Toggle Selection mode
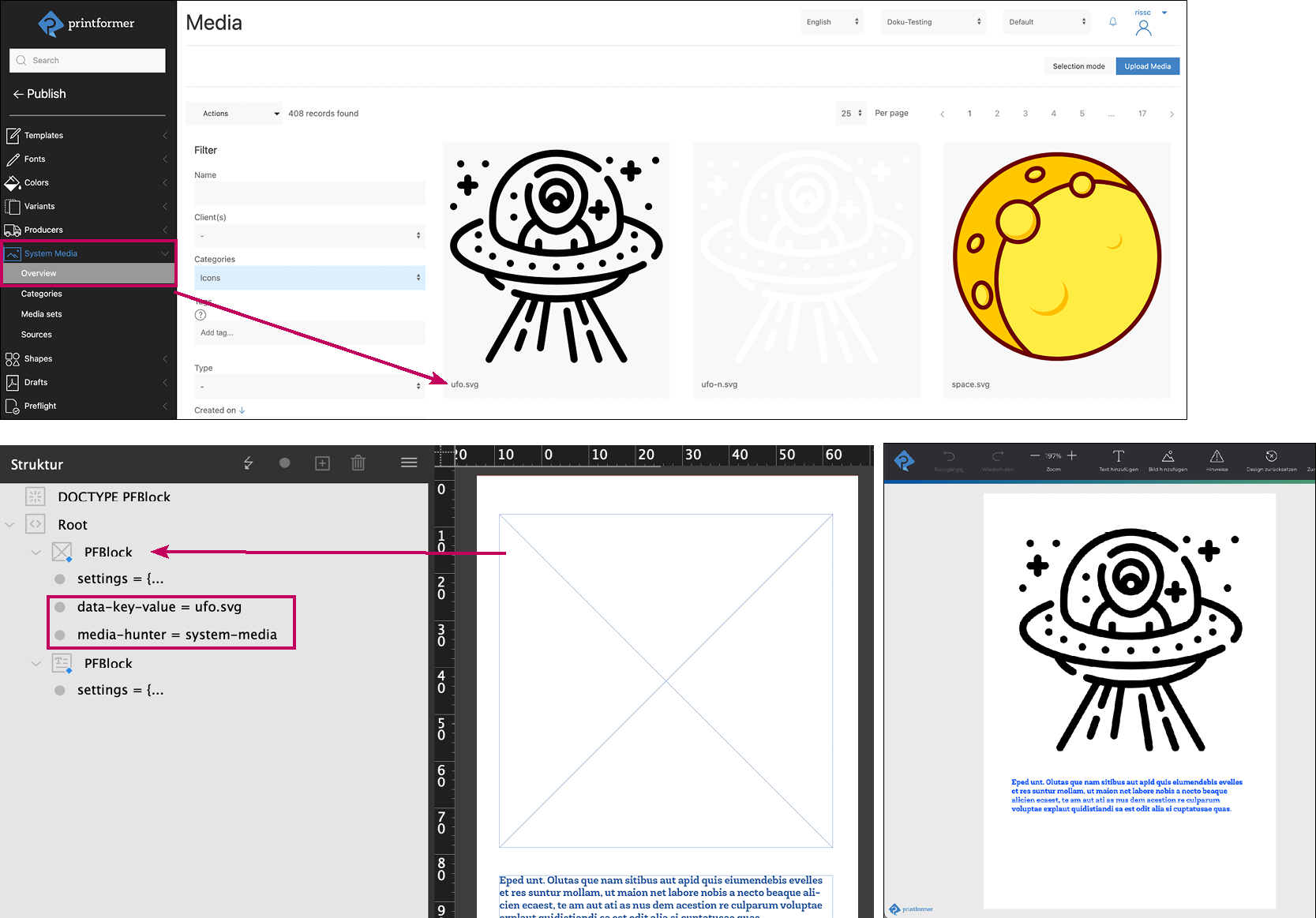 click(x=1078, y=66)
